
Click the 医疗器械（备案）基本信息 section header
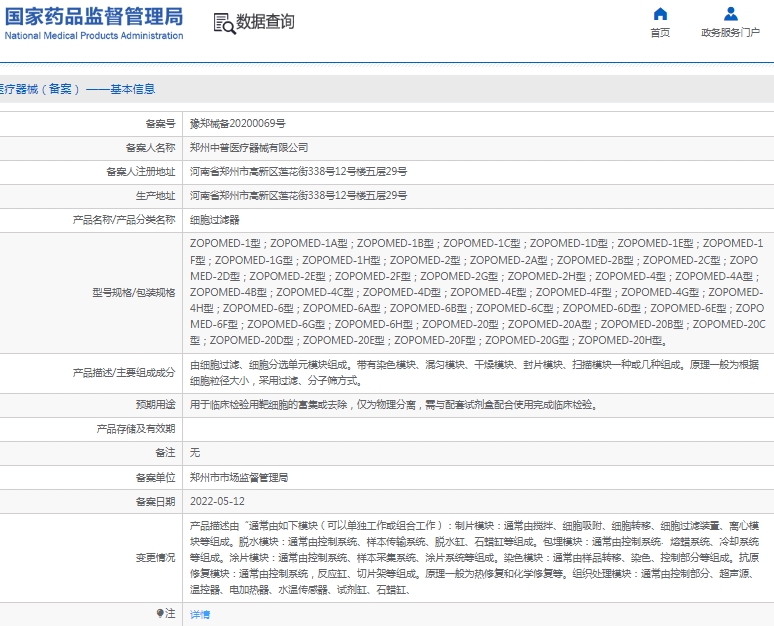pos(77,89)
